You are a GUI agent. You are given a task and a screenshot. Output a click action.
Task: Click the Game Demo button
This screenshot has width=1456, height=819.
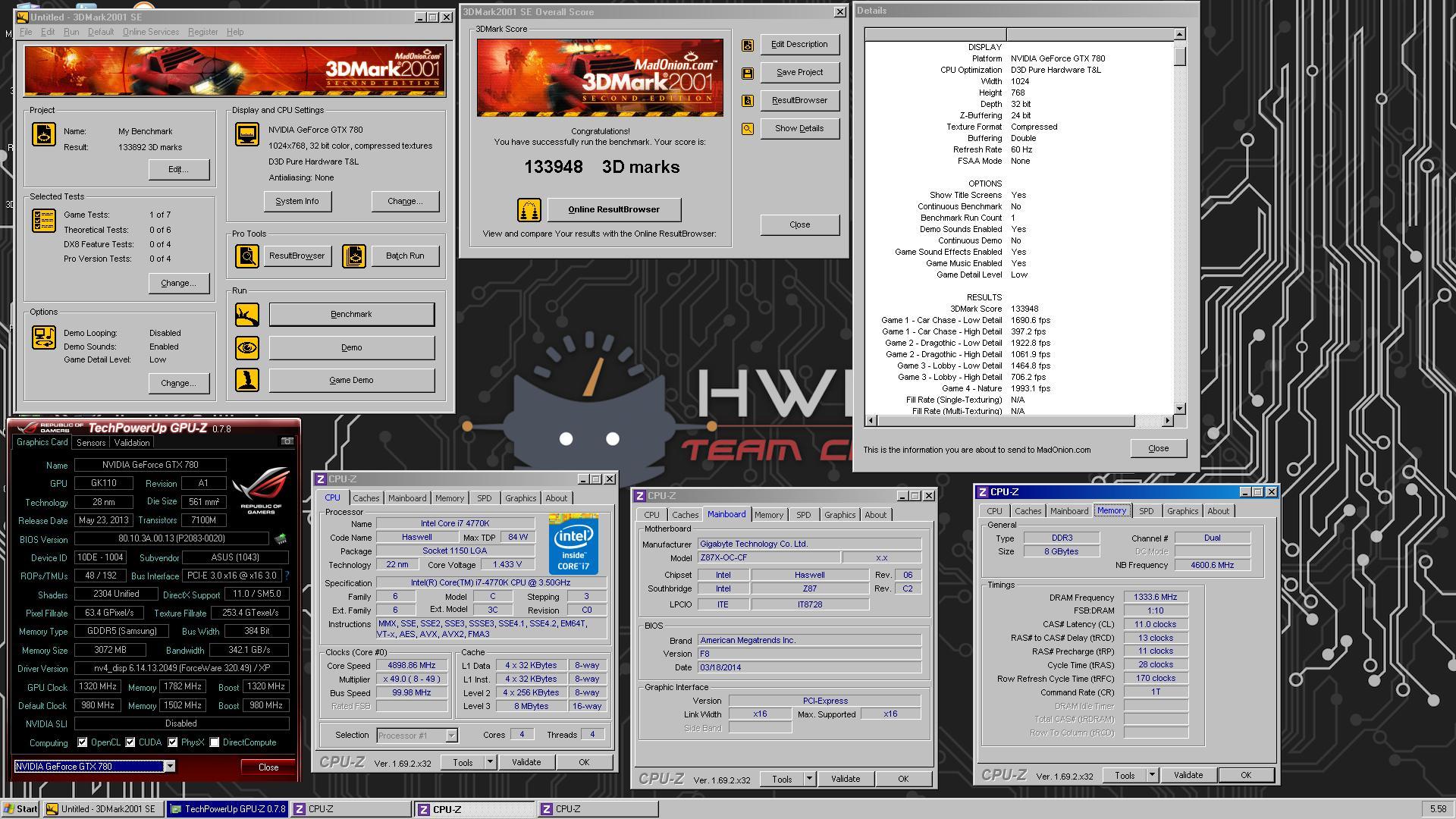(352, 380)
